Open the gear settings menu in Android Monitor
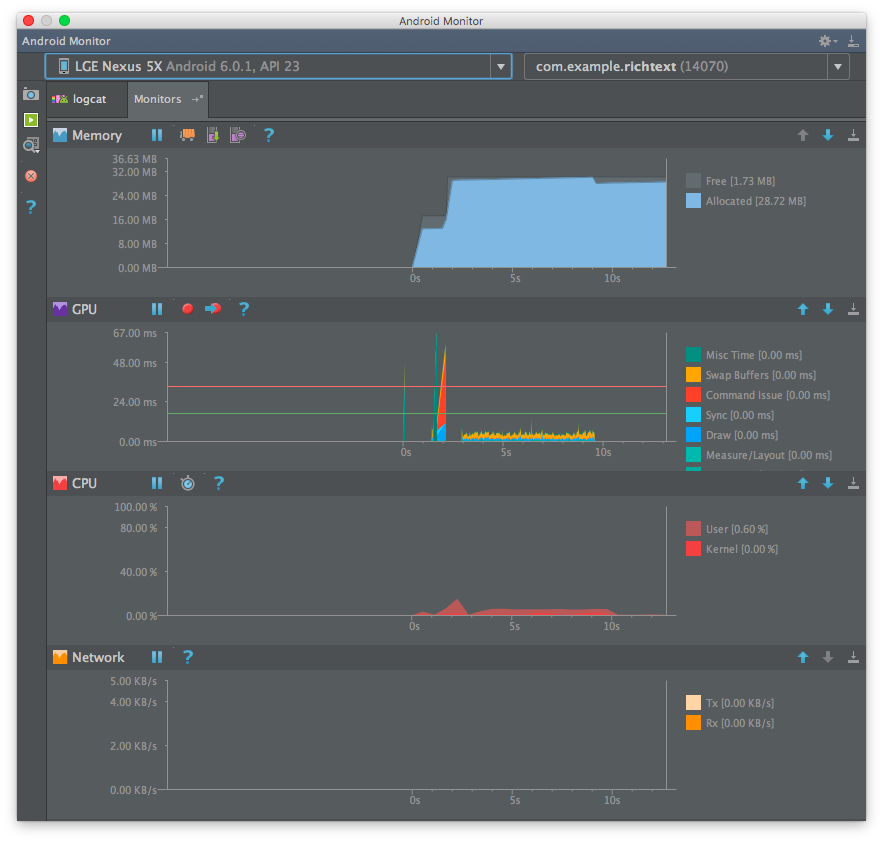The width and height of the screenshot is (883, 842). pyautogui.click(x=827, y=41)
